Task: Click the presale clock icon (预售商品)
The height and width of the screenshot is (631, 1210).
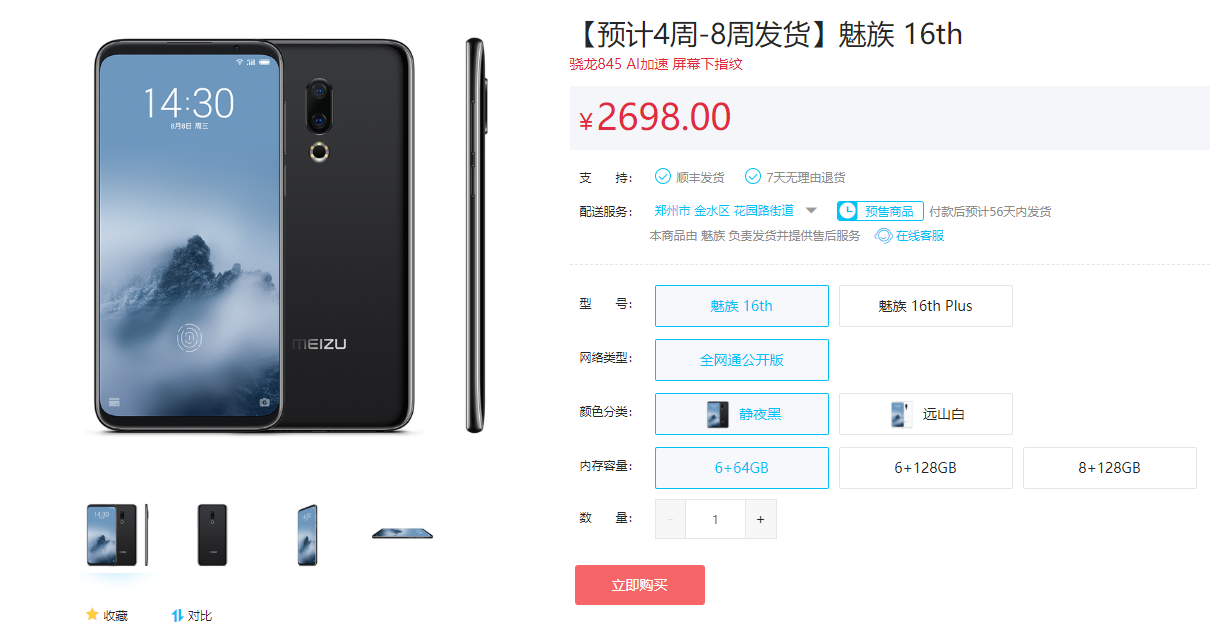Action: 847,211
